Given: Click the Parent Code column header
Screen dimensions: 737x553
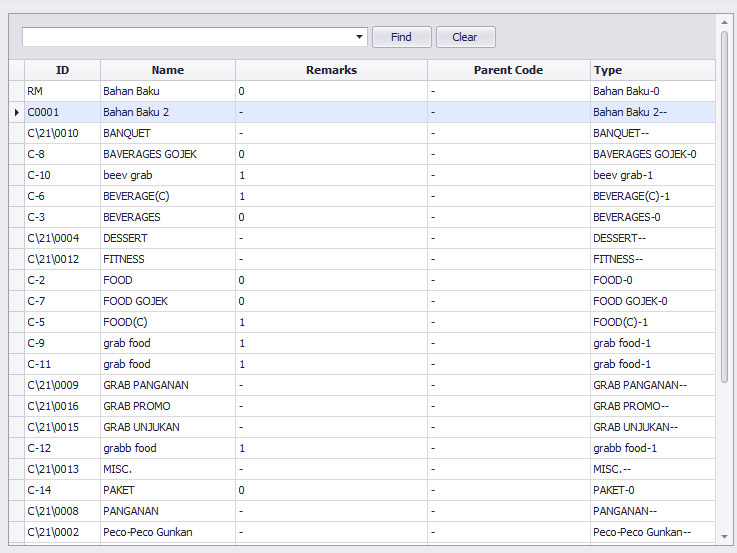Looking at the screenshot, I should click(509, 70).
